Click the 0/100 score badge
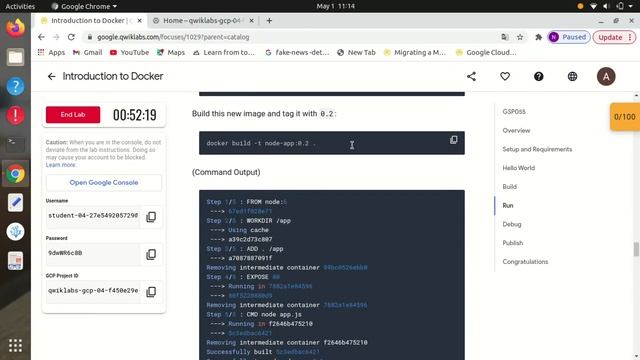 coord(625,117)
